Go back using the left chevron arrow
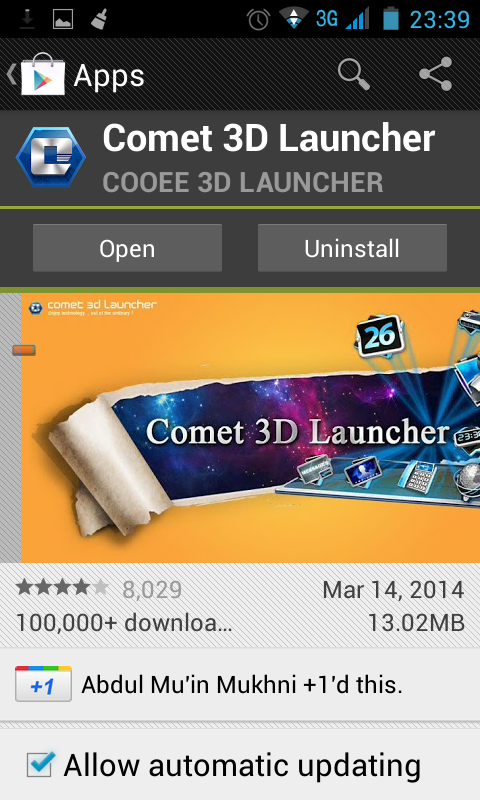 [11, 74]
